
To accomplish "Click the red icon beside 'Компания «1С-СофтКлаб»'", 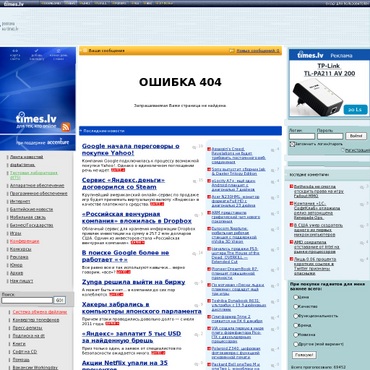I will [x=291, y=204].
